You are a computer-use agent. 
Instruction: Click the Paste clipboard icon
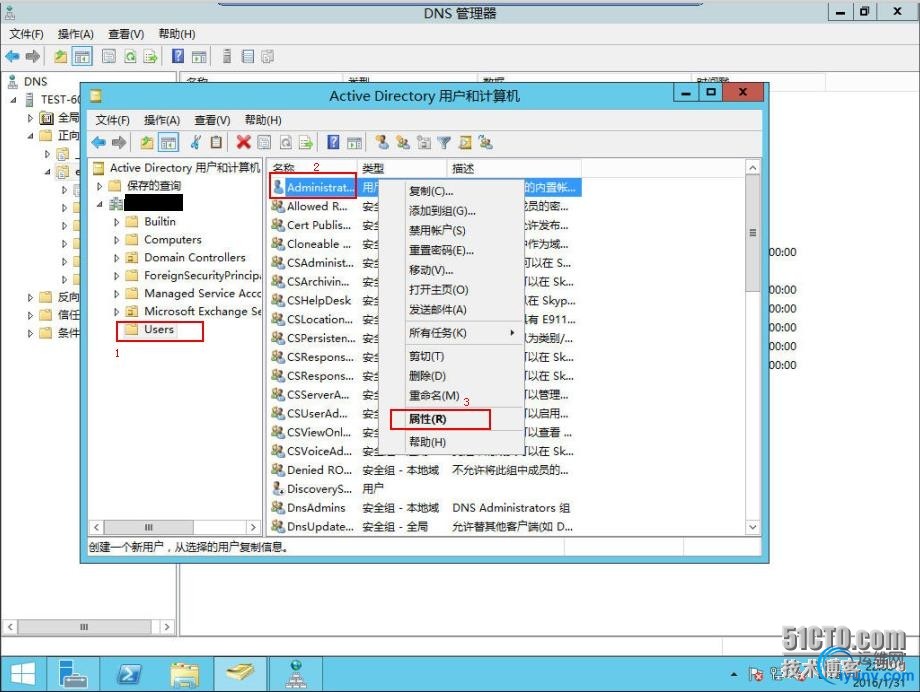(217, 143)
